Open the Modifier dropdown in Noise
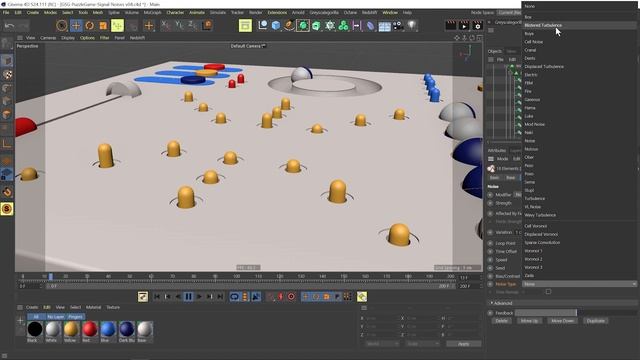The width and height of the screenshot is (640, 360). click(517, 195)
